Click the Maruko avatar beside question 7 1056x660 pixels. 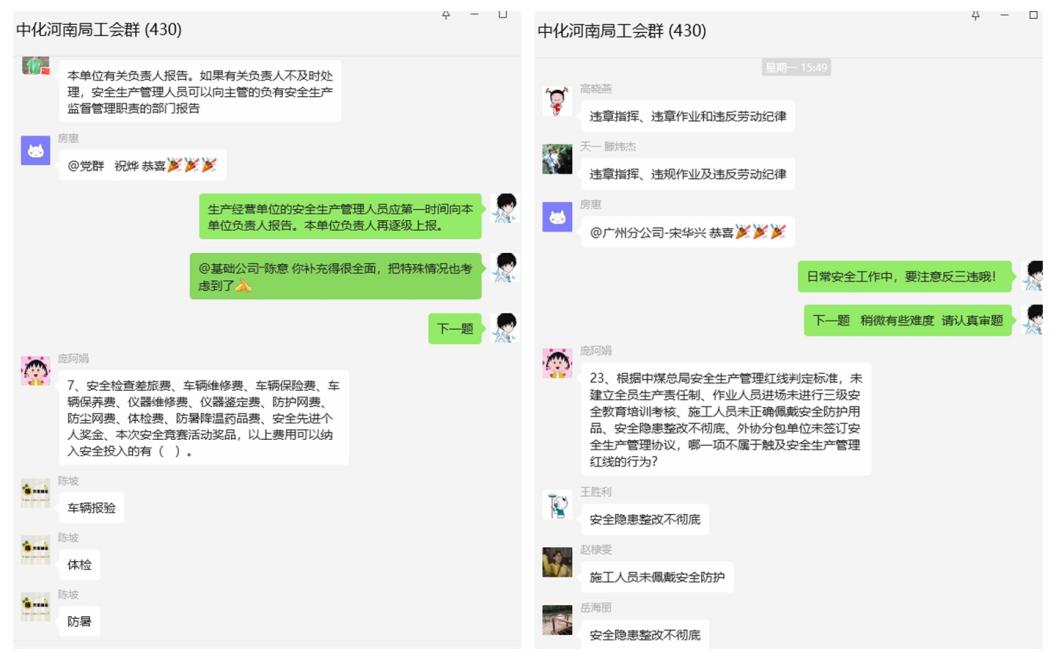36,371
